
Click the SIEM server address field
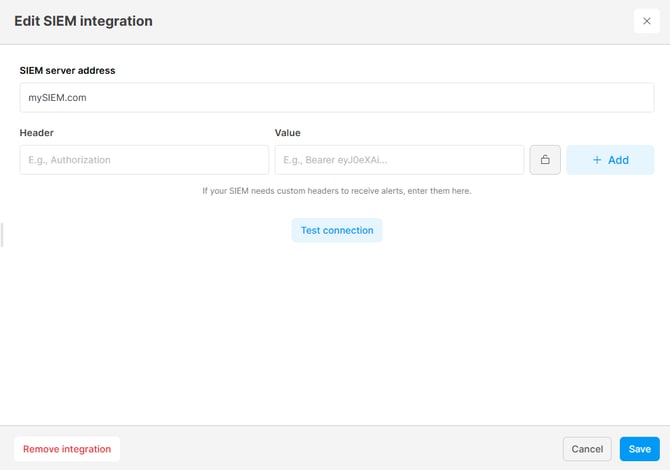[x=336, y=97]
